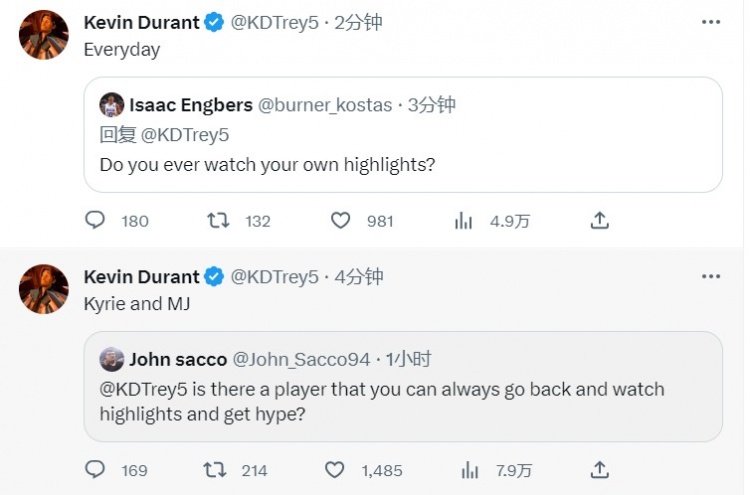View analytics of 'Everyday' tweet
This screenshot has height=495, width=750.
[x=463, y=221]
